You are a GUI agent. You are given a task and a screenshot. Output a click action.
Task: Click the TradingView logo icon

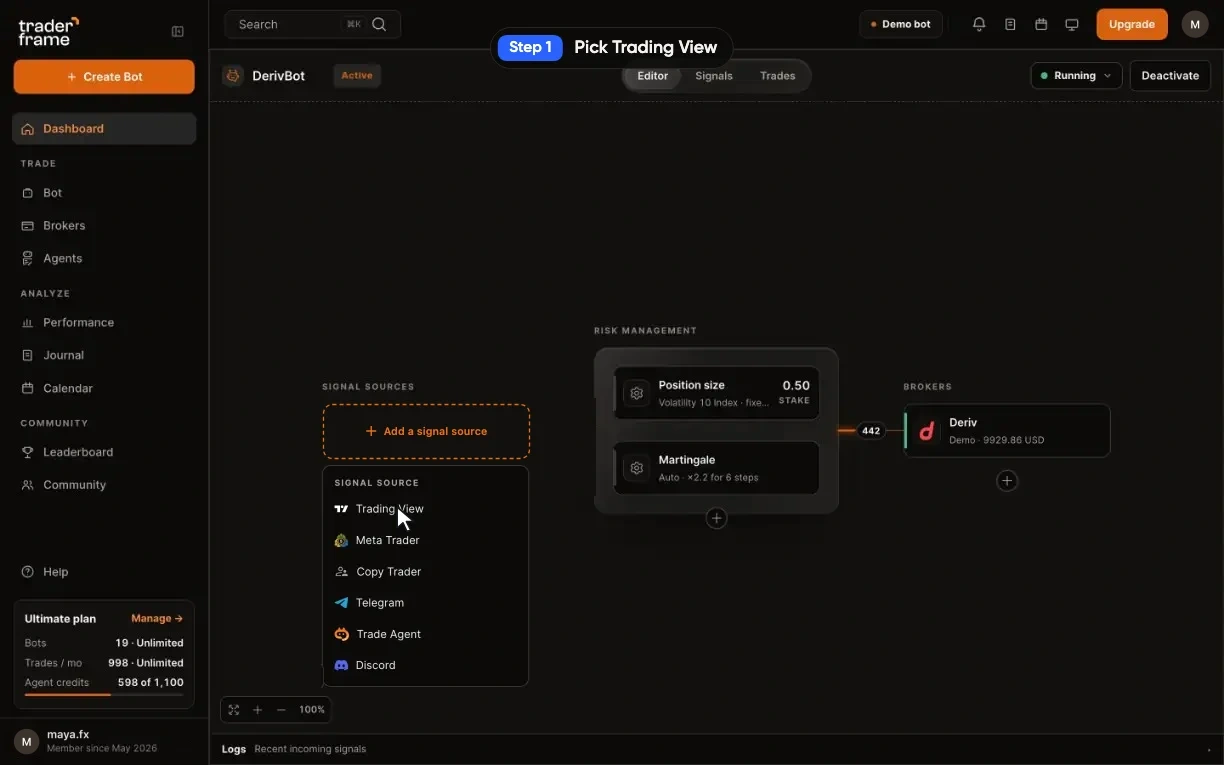pyautogui.click(x=341, y=509)
